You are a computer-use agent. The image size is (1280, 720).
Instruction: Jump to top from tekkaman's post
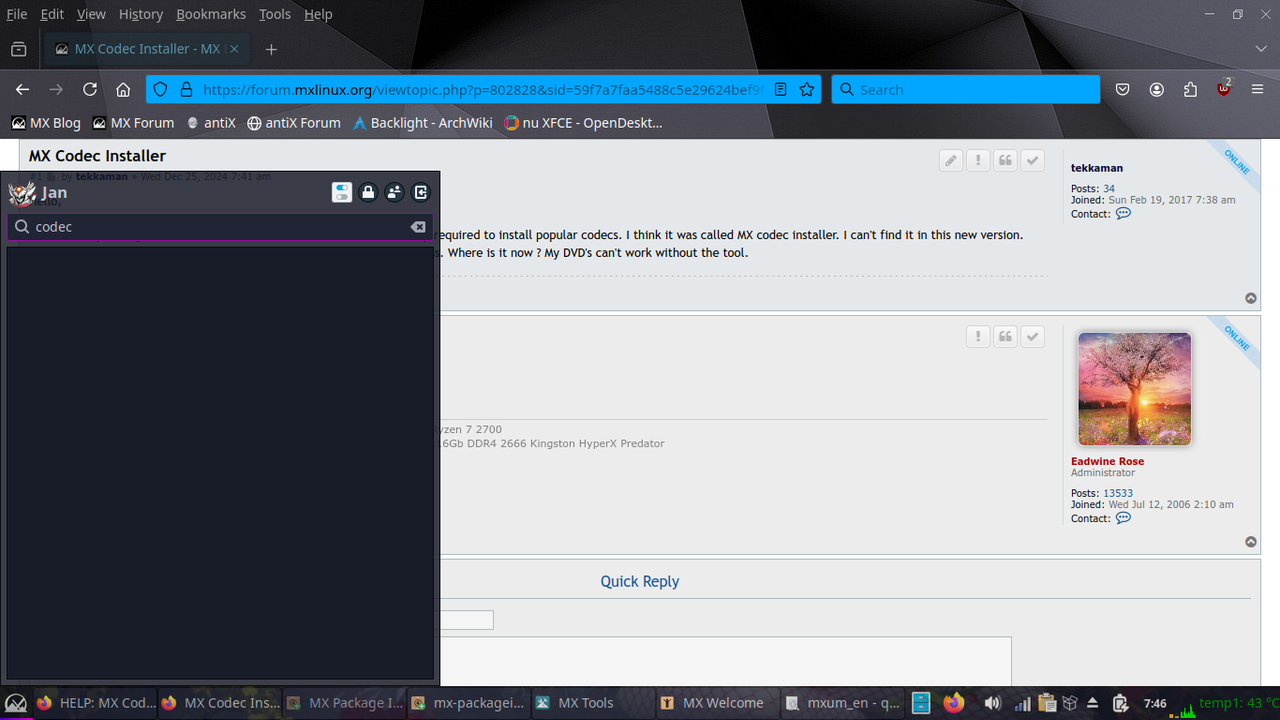pos(1251,298)
